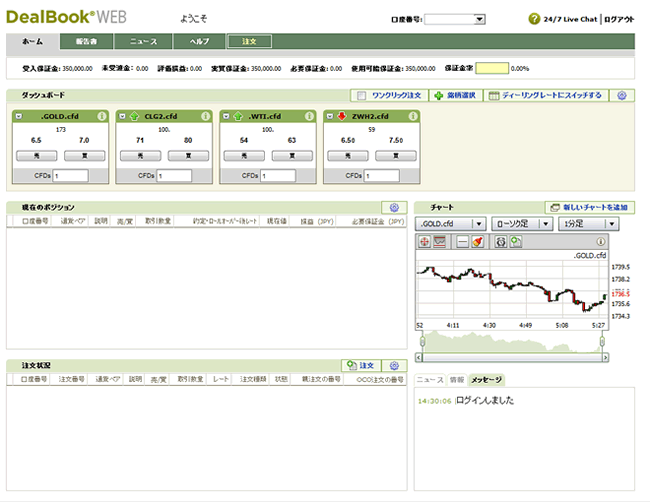Expand the ZWH2.cfd tile menu arrow

coord(330,116)
